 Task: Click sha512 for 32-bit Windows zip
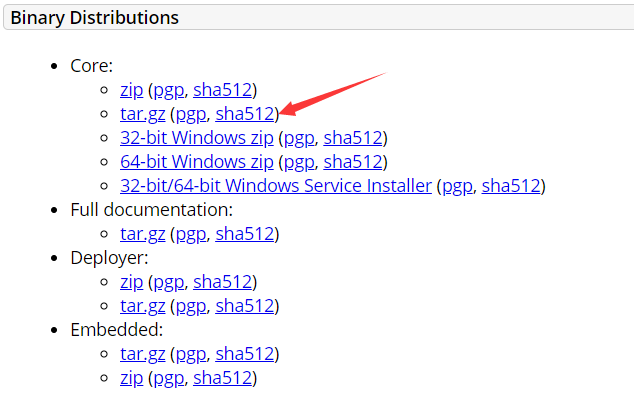[x=354, y=138]
